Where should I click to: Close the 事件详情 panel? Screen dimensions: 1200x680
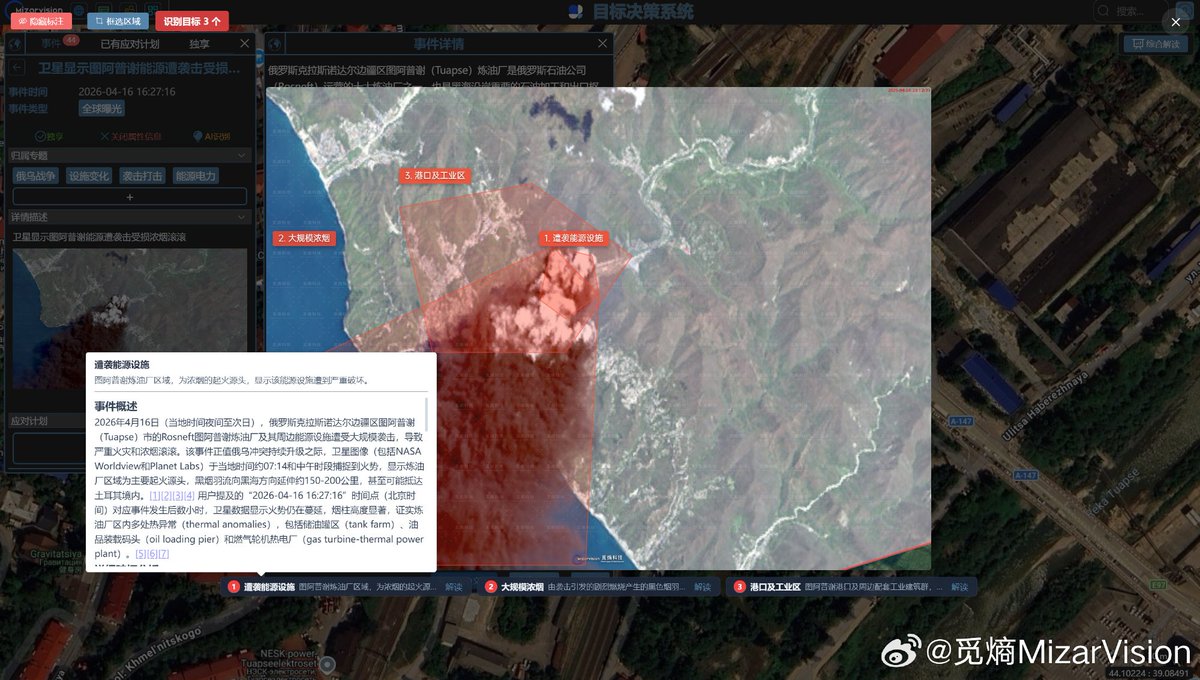602,44
